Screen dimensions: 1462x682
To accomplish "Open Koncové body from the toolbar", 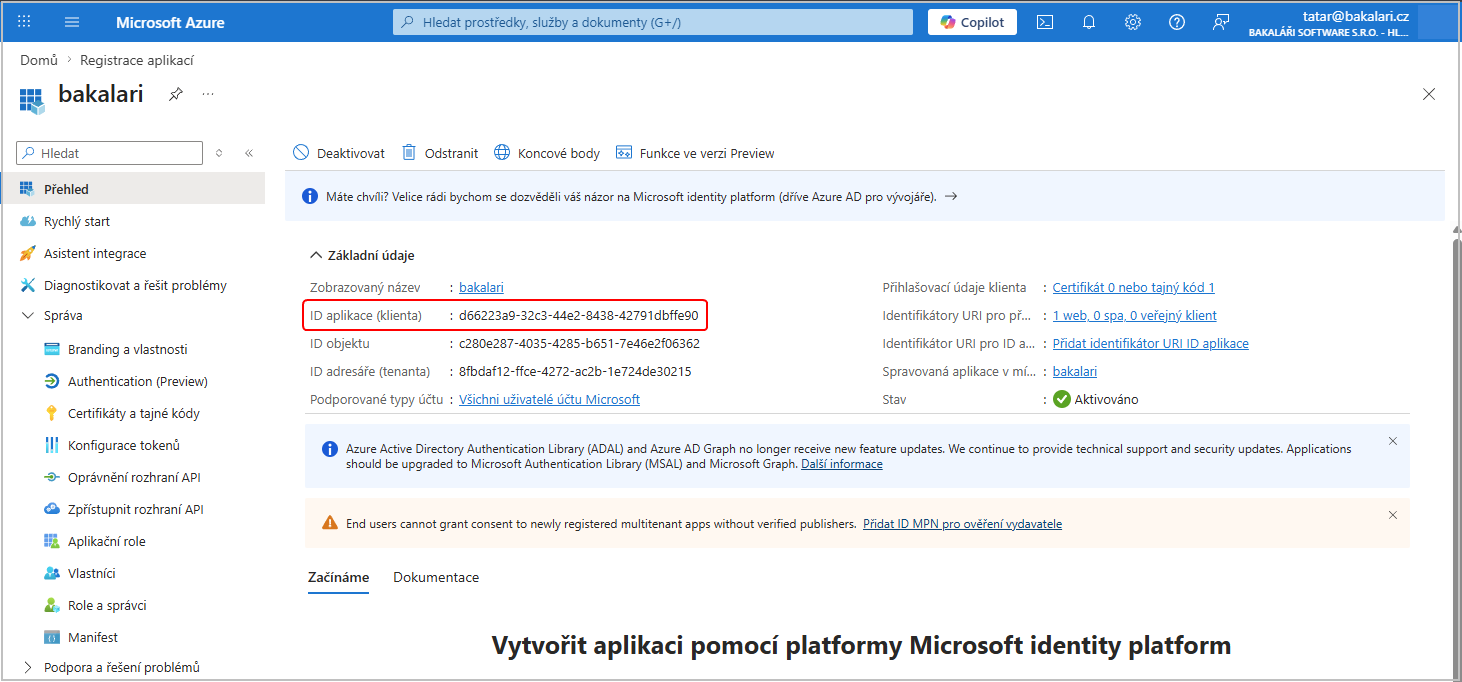I will click(547, 153).
